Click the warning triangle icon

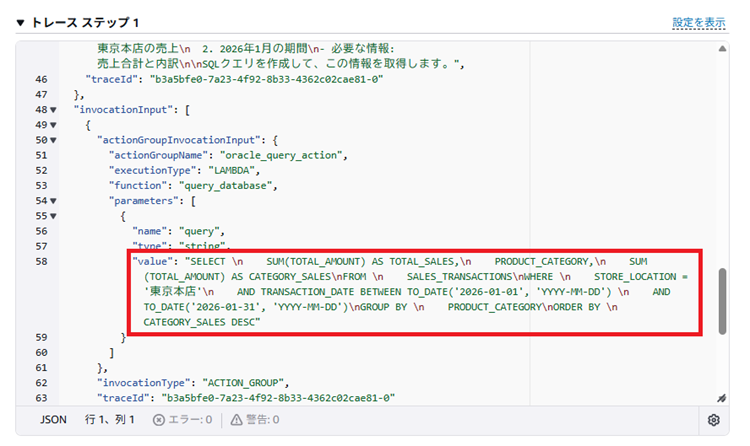pos(237,421)
